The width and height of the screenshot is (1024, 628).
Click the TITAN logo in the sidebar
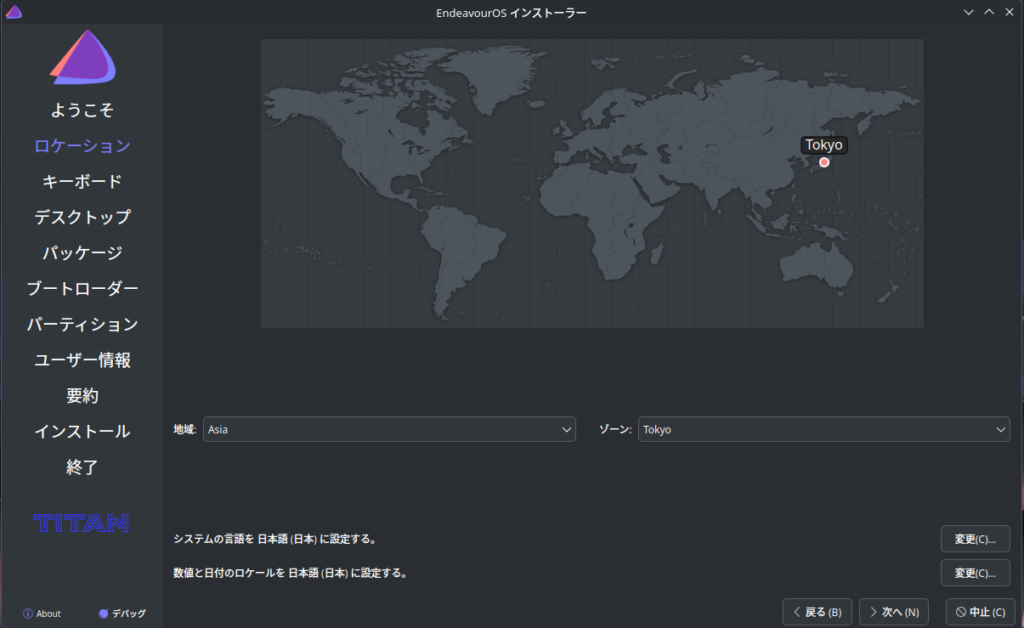(x=82, y=522)
